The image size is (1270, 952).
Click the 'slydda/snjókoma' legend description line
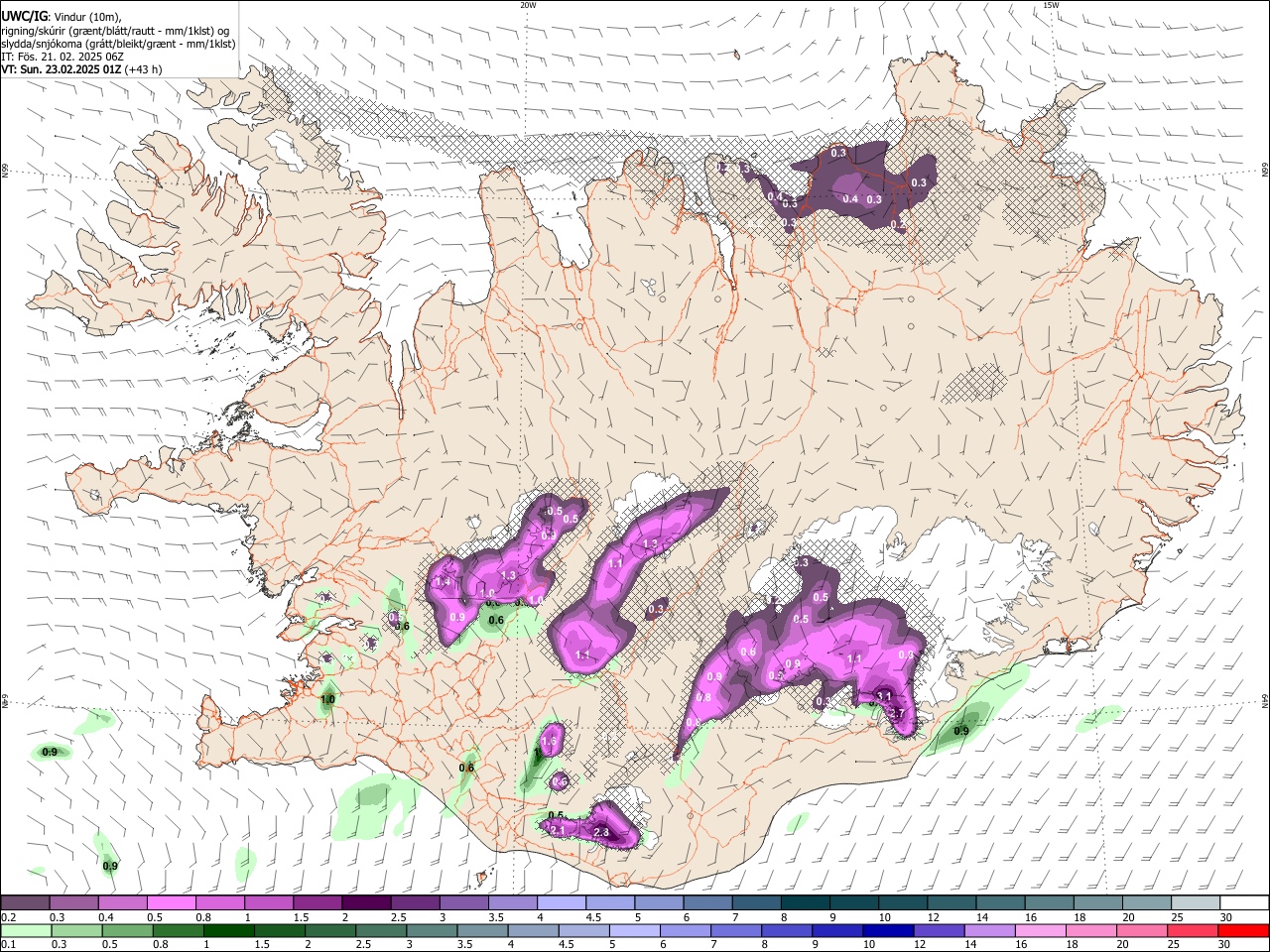pos(118,44)
